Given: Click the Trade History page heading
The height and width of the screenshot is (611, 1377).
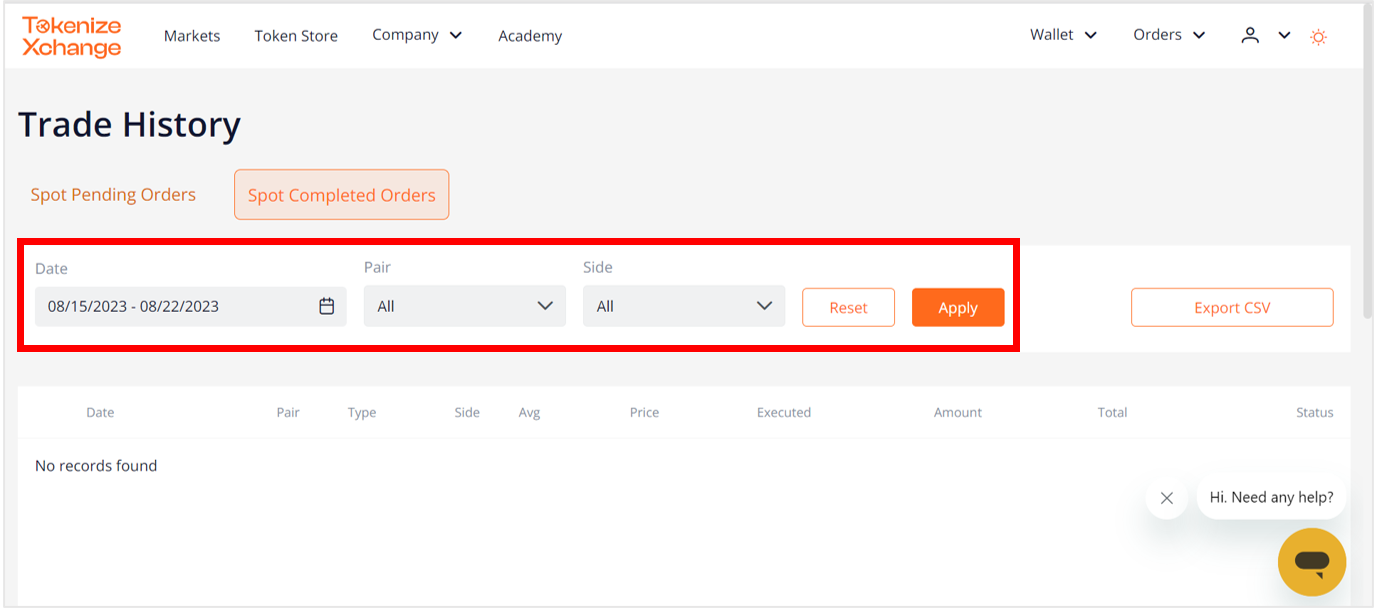Looking at the screenshot, I should (x=130, y=125).
